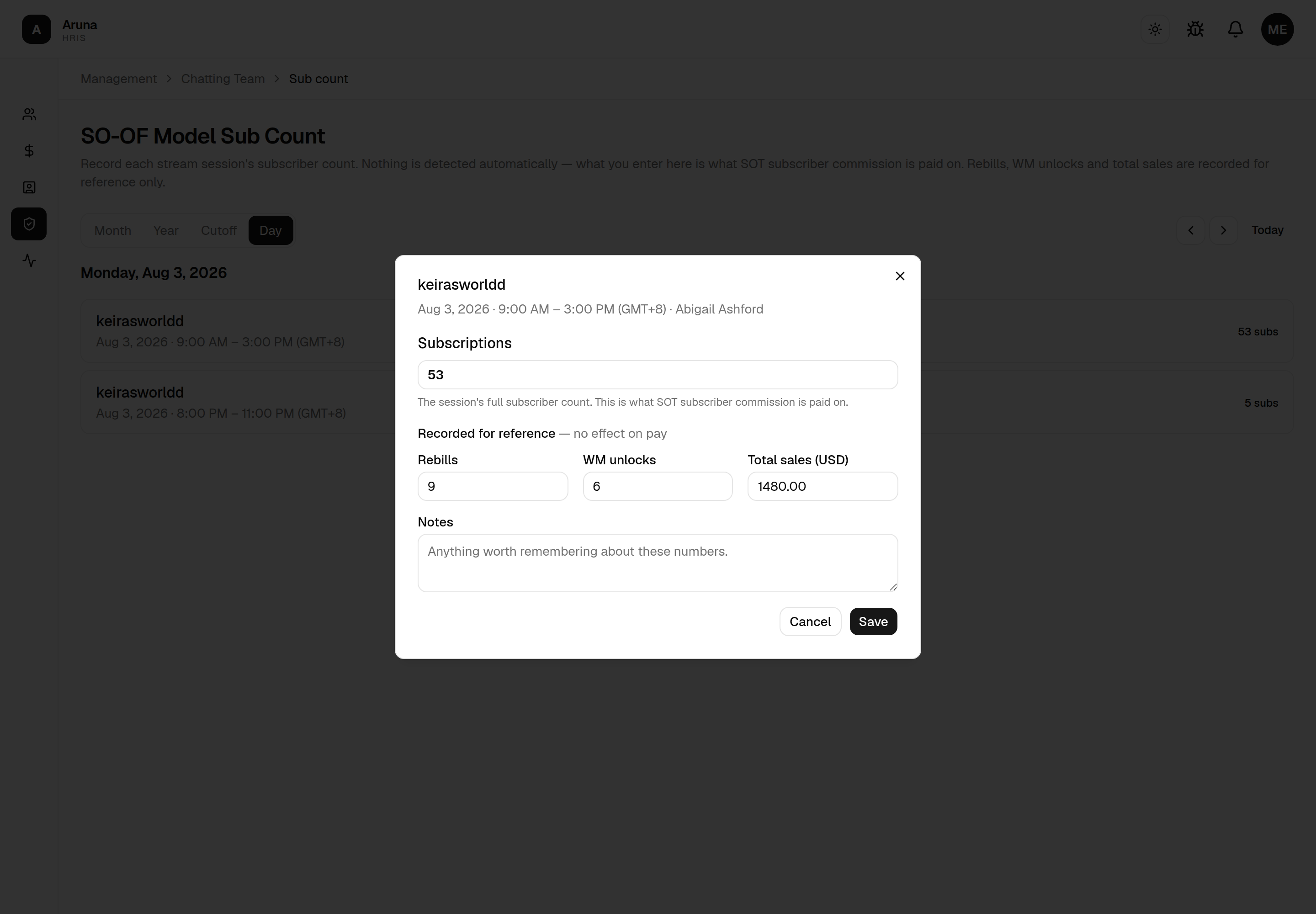Click into the Notes textarea
1316x914 pixels.
pyautogui.click(x=658, y=563)
